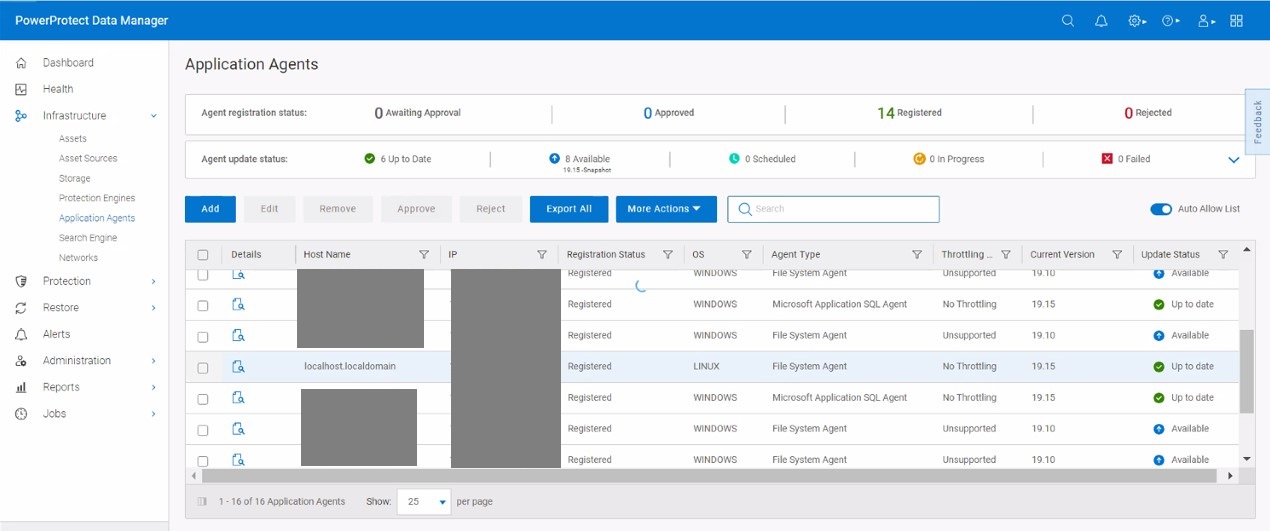Click the column chooser icon in table footer
The width and height of the screenshot is (1270, 531).
click(202, 502)
